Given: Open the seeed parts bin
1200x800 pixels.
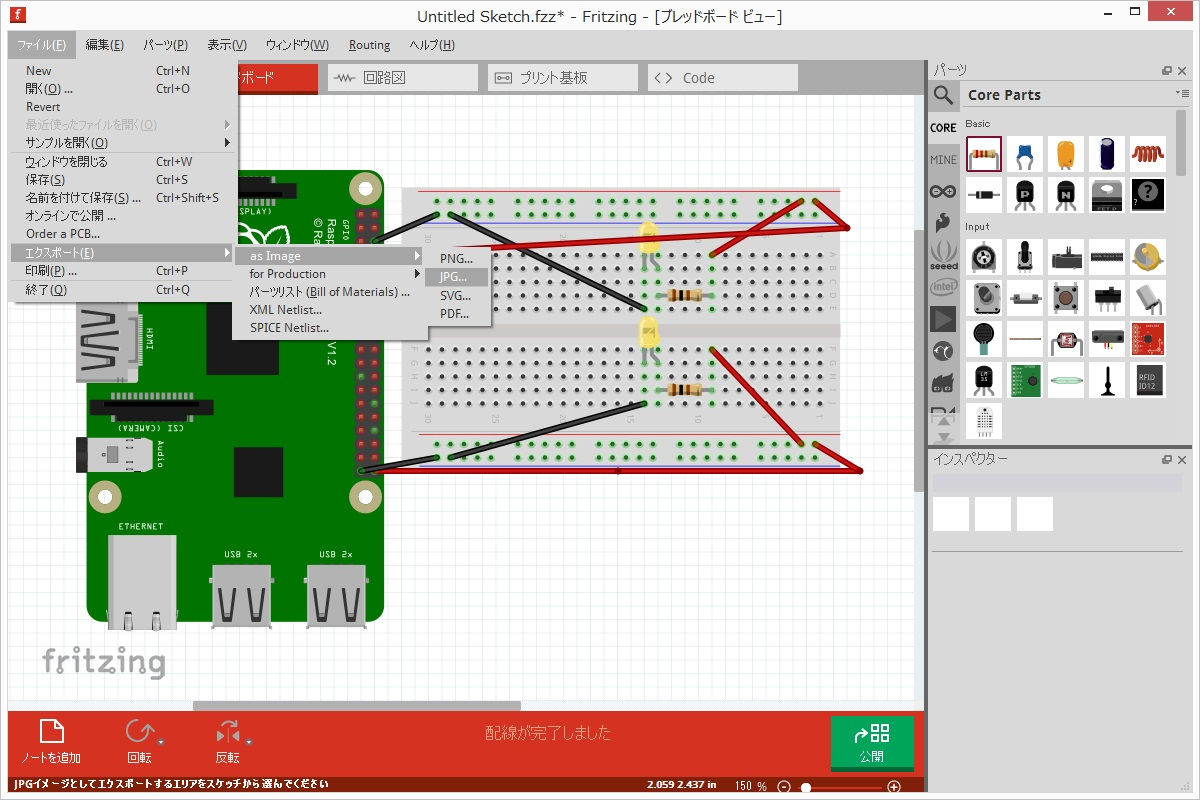Looking at the screenshot, I should point(943,255).
